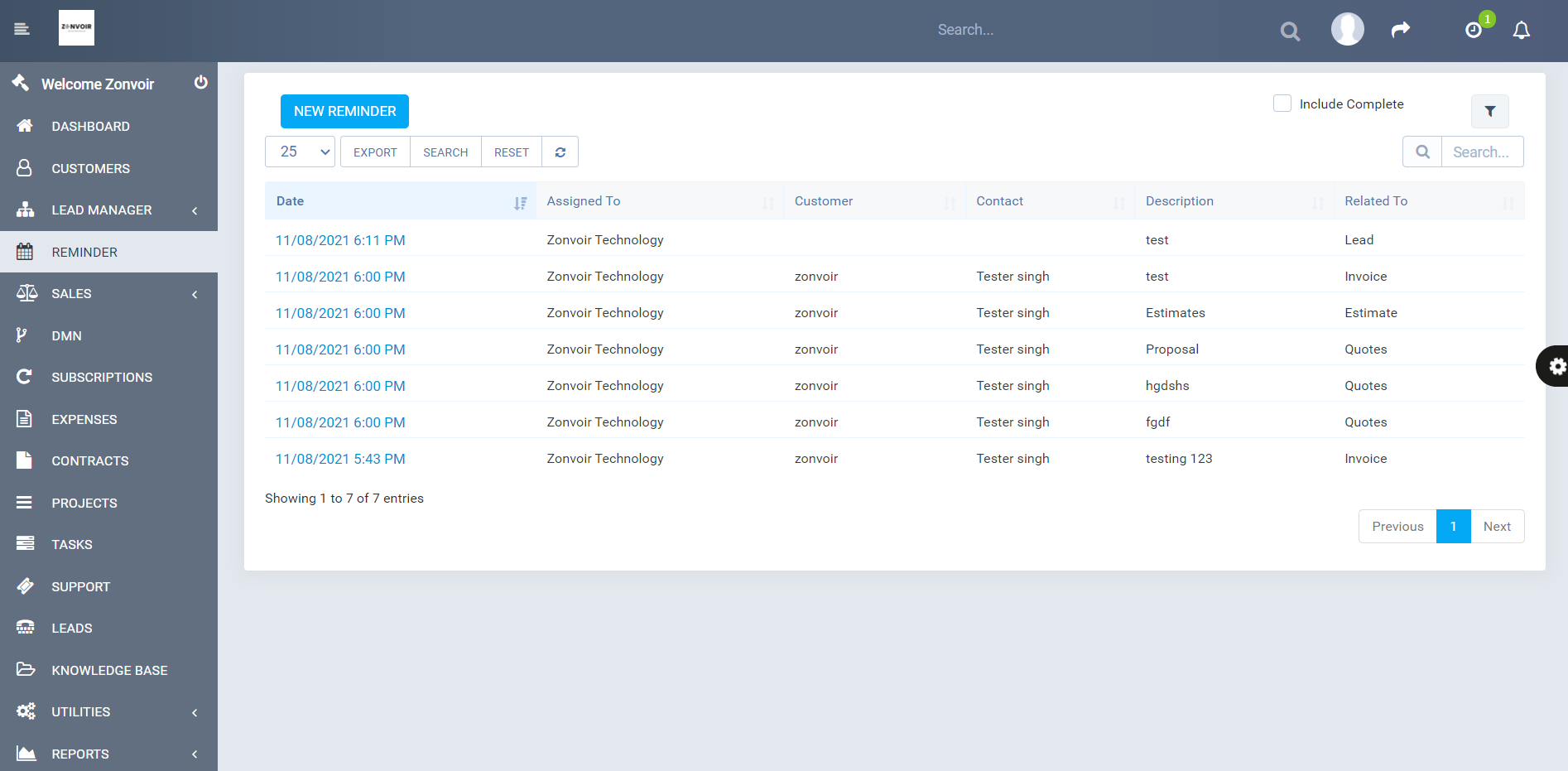Open the reminder dated 11/08/2021 6:11 PM
The width and height of the screenshot is (1568, 771).
340,239
